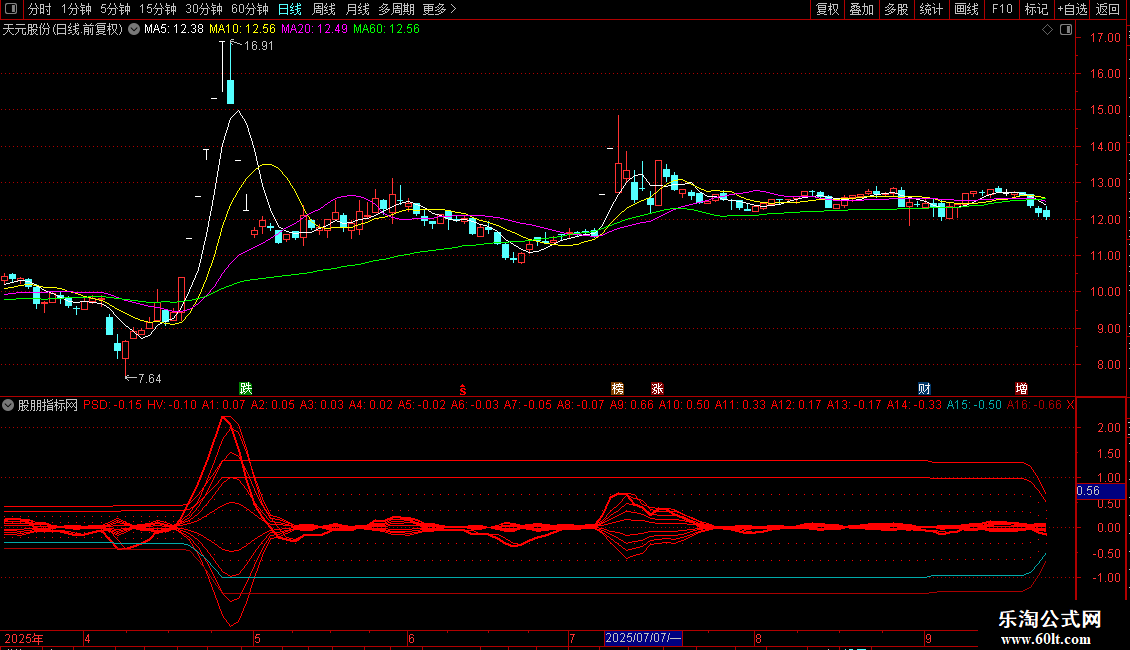Click the red $ event marker icon
Viewport: 1130px width, 650px height.
[x=462, y=389]
